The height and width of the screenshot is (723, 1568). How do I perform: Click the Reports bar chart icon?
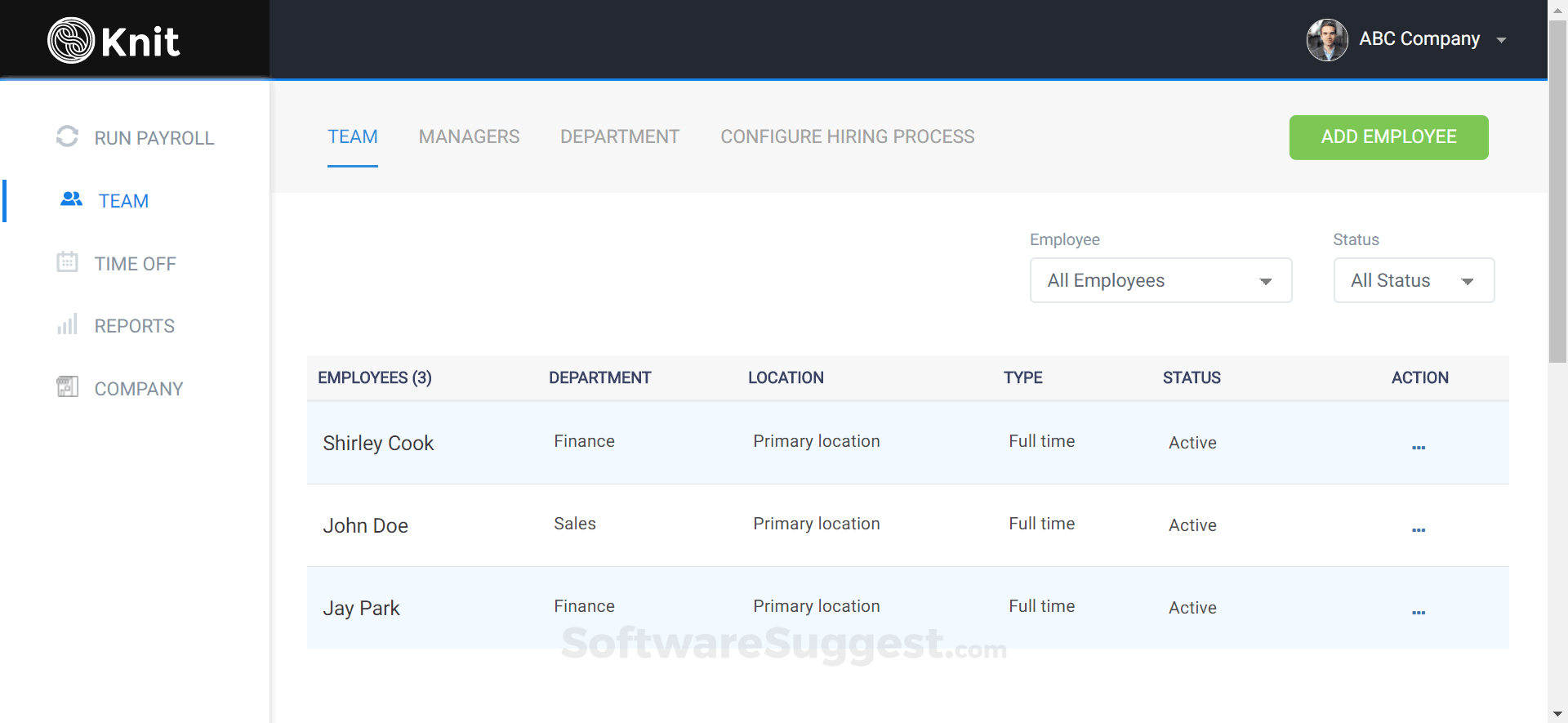pyautogui.click(x=67, y=324)
